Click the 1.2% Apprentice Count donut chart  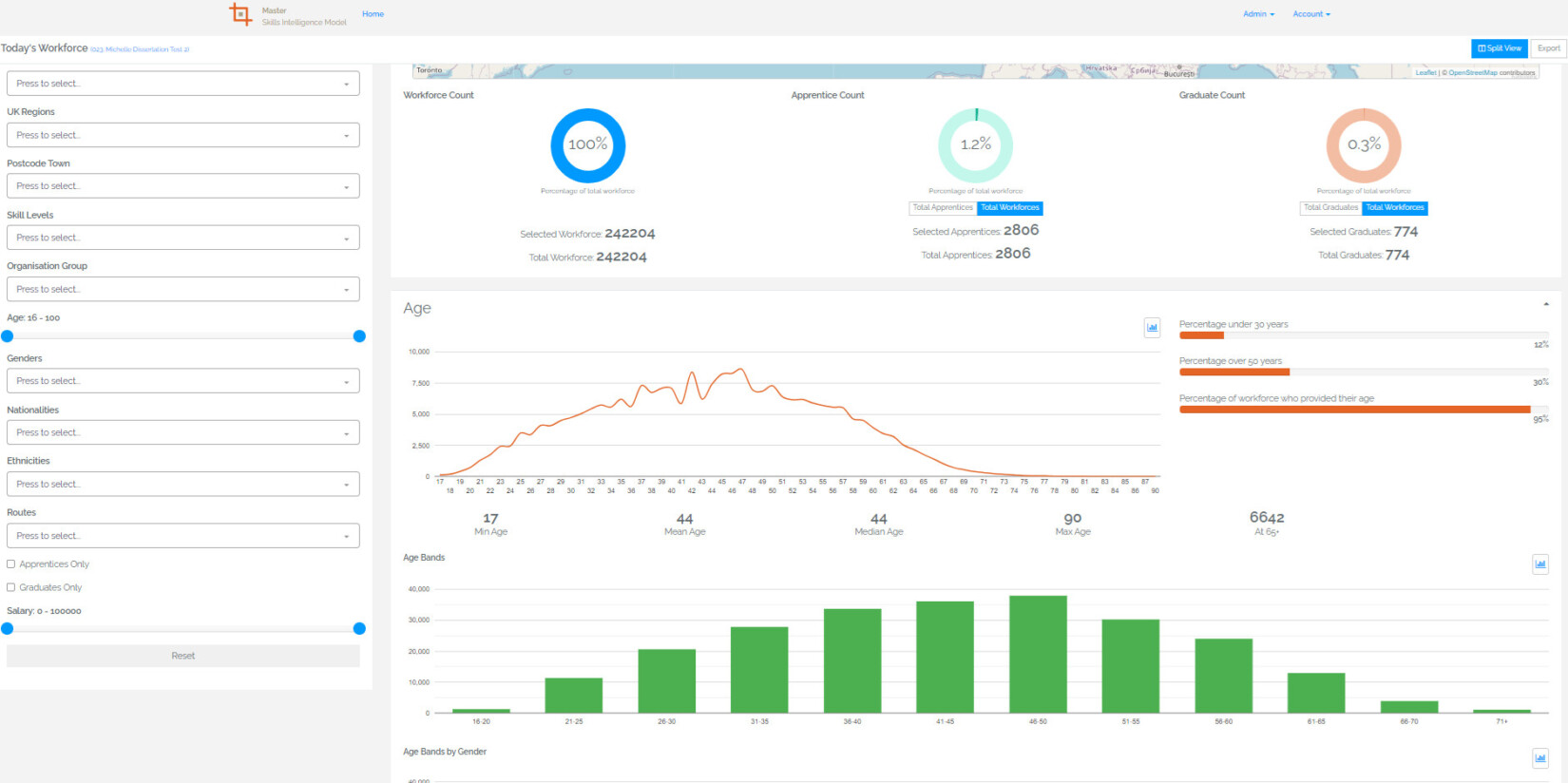[x=976, y=145]
